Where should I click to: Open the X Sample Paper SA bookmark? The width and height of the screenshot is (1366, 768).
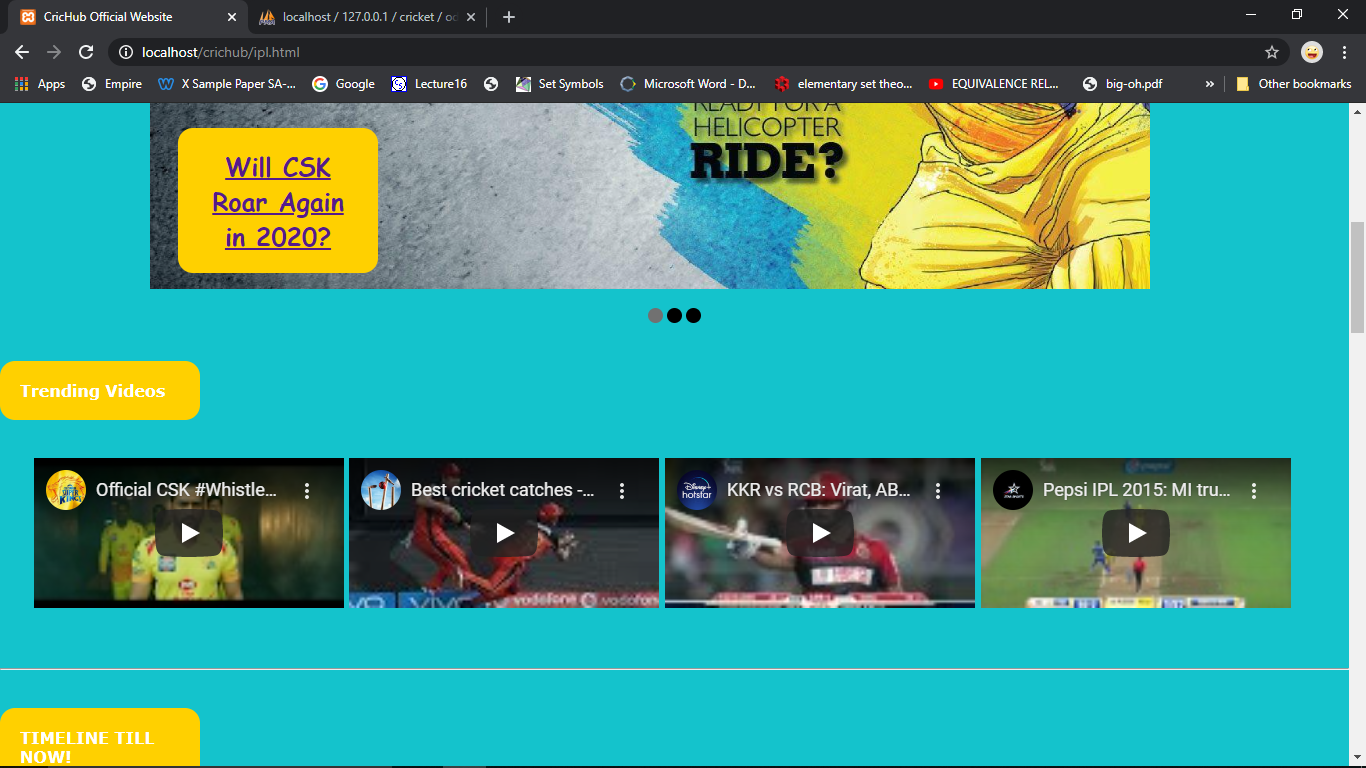click(227, 84)
